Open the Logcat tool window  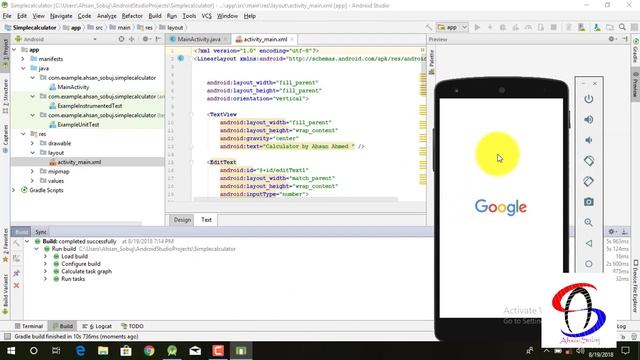(x=97, y=326)
